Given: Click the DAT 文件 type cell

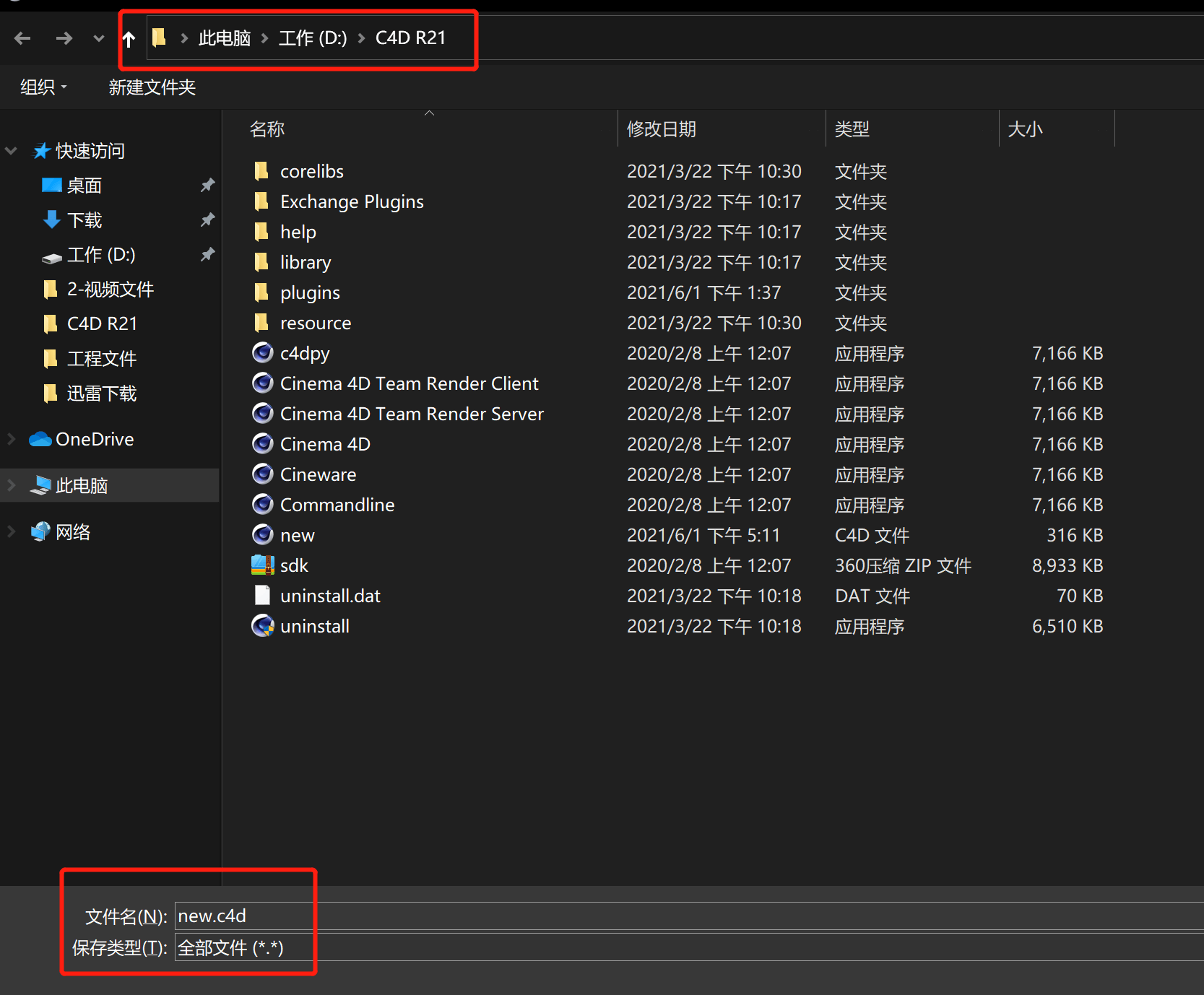Looking at the screenshot, I should coord(872,596).
